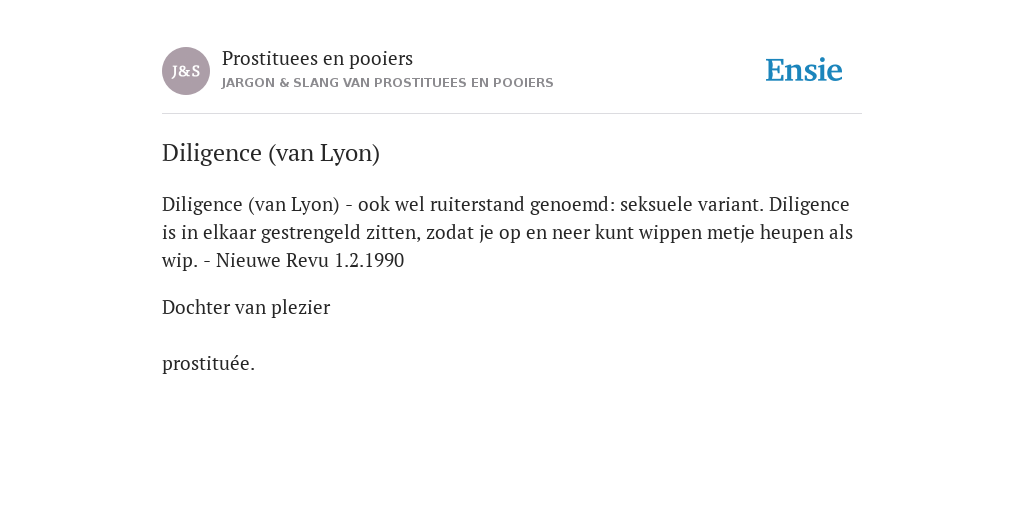Click the horizontal divider below the header
1024x512 pixels.
[512, 114]
